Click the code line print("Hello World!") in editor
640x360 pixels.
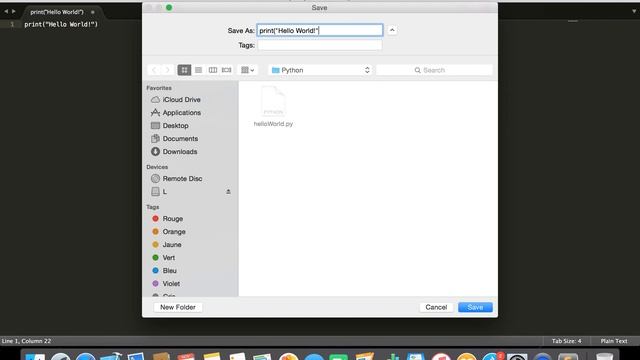[x=61, y=24]
